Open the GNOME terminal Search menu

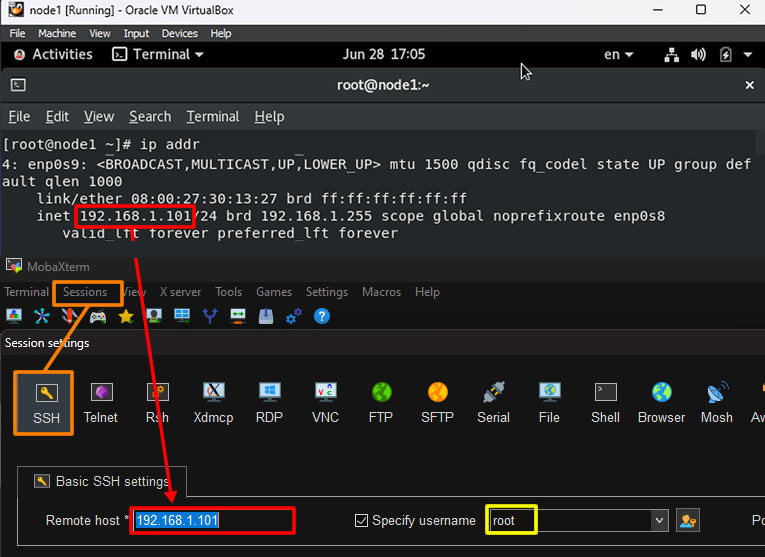pyautogui.click(x=150, y=117)
